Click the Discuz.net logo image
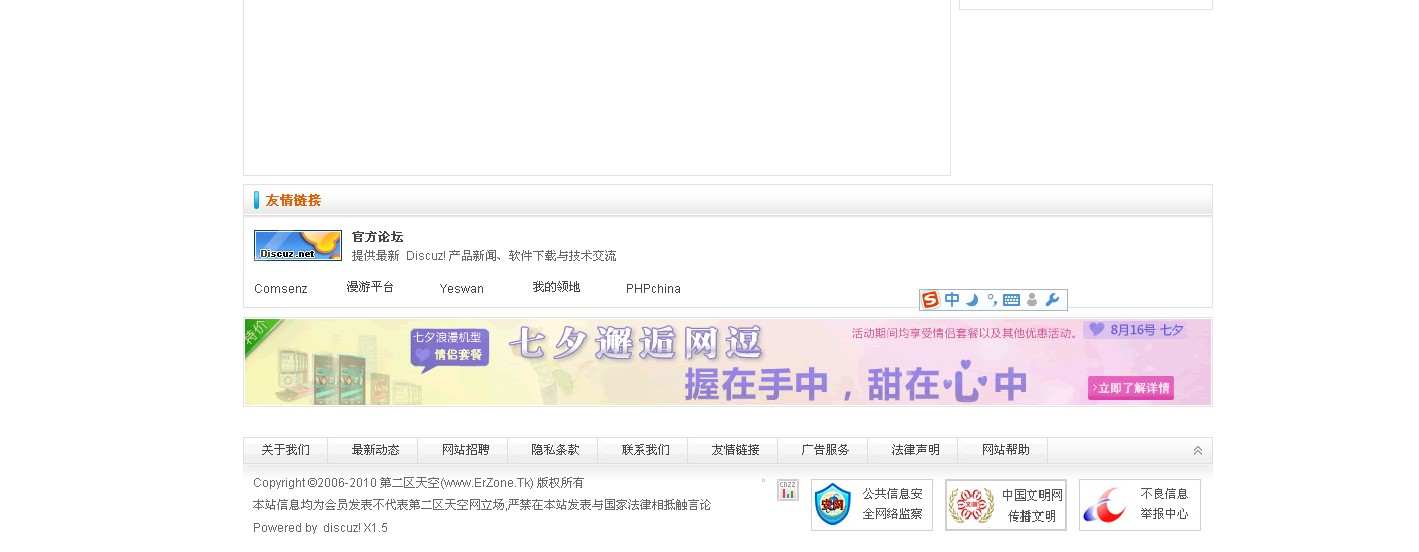The height and width of the screenshot is (552, 1419). tap(298, 245)
